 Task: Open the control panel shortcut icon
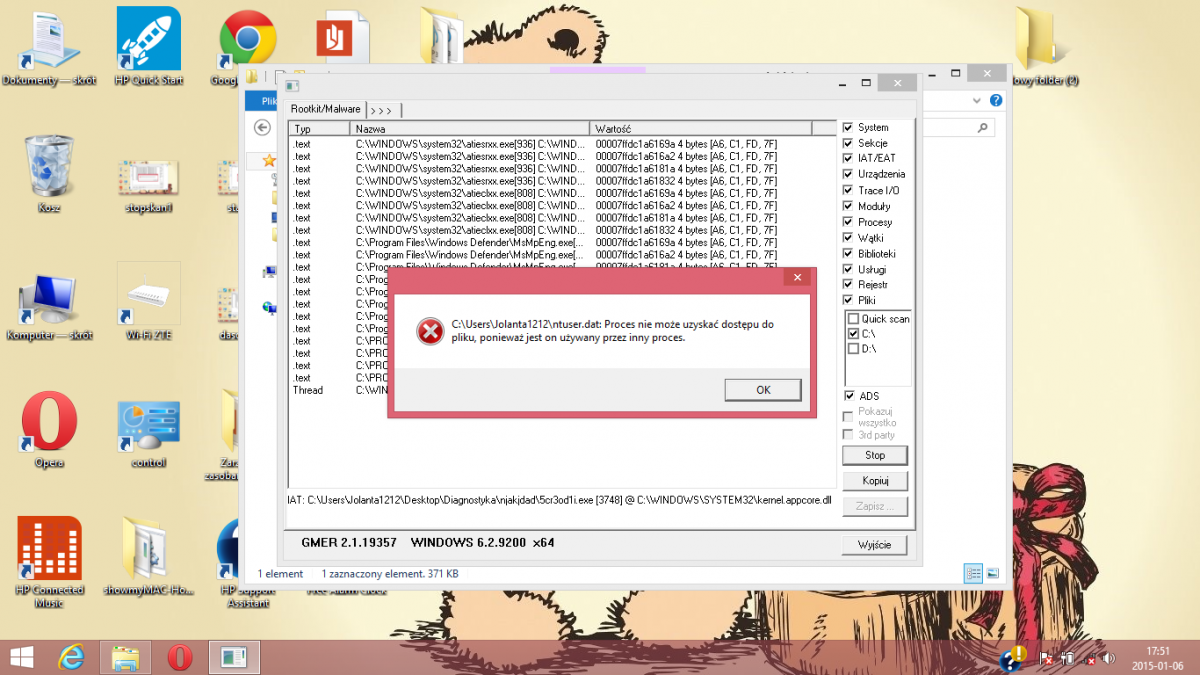(149, 432)
